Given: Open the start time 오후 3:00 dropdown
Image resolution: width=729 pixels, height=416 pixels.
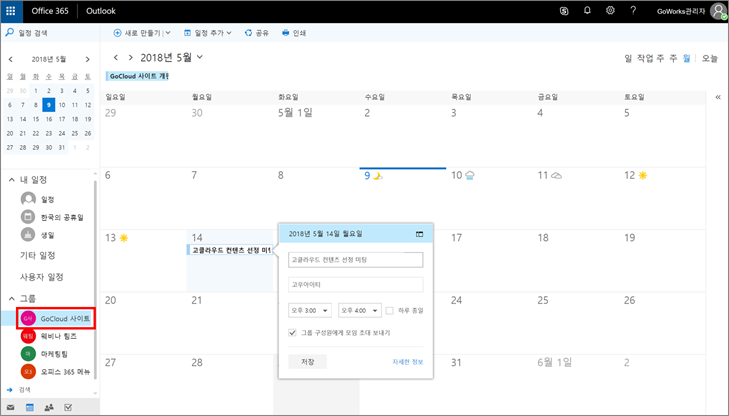Looking at the screenshot, I should tap(310, 311).
